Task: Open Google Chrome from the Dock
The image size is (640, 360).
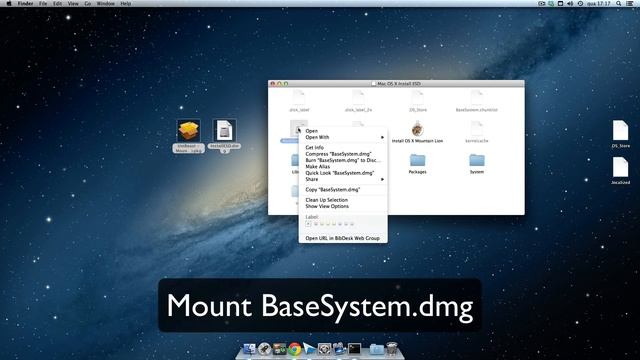Action: [x=295, y=349]
